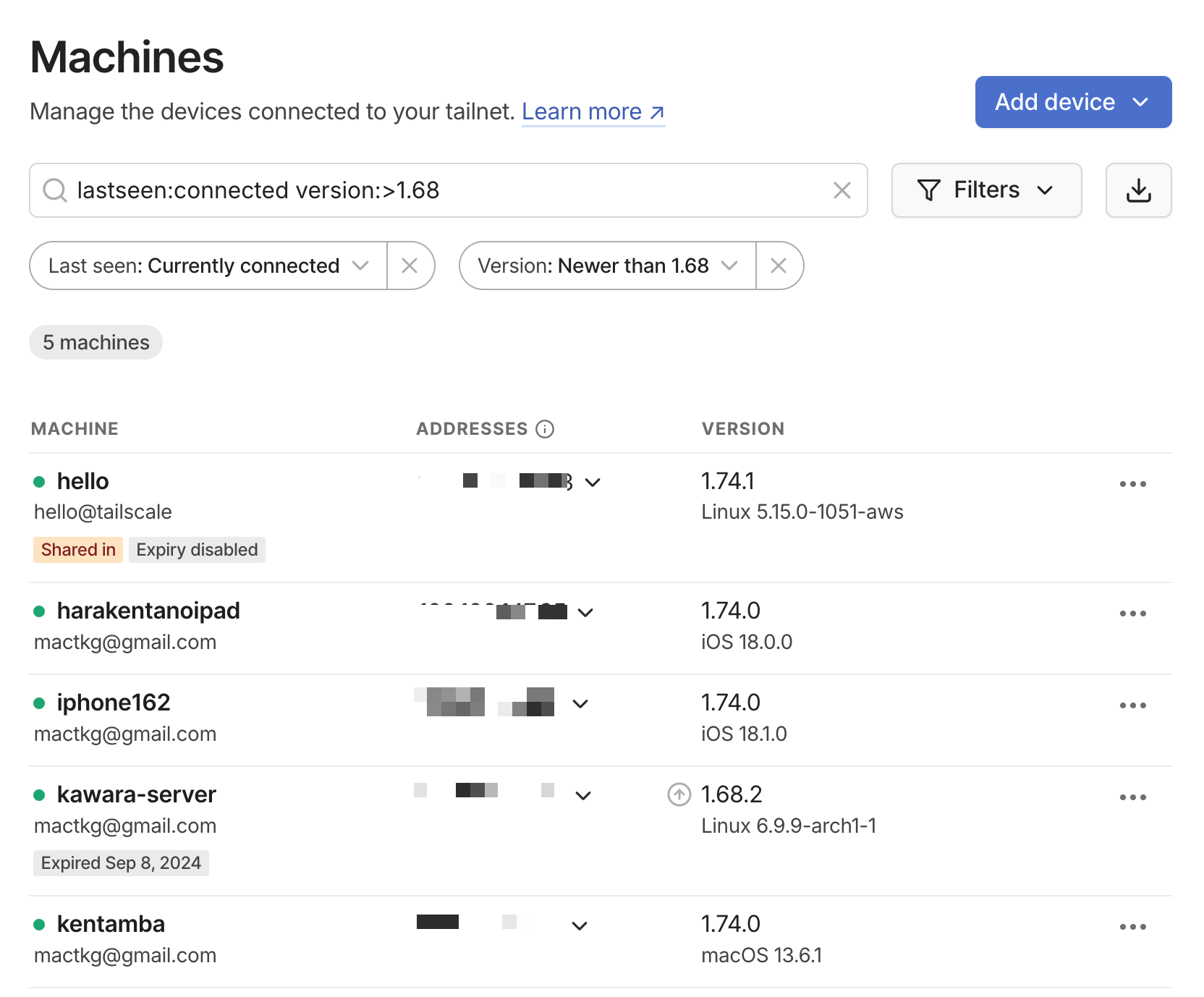1204x997 pixels.
Task: Expand addresses for the hello machine
Action: pos(593,483)
